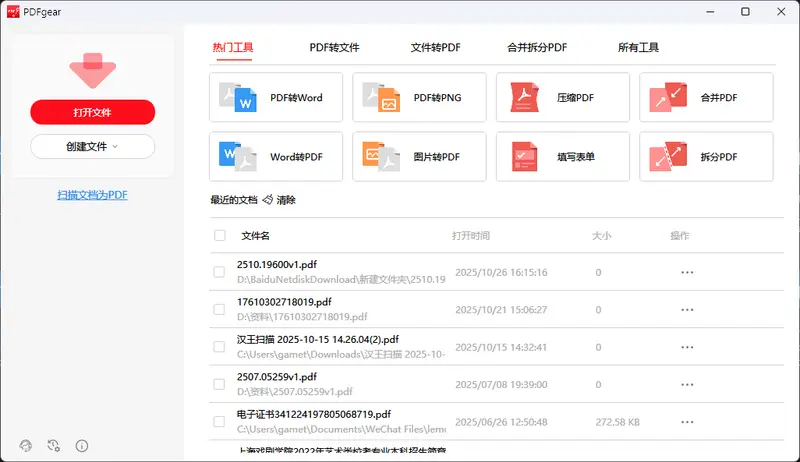
Task: Click the PDFgear logo in title bar
Action: (x=13, y=11)
